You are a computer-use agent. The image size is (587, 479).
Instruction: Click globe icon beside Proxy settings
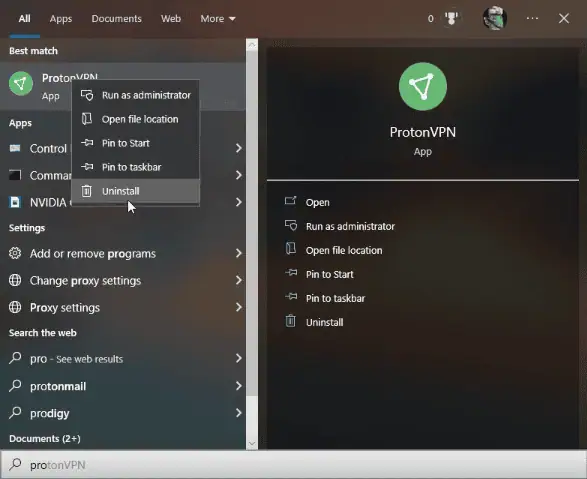[x=15, y=307]
